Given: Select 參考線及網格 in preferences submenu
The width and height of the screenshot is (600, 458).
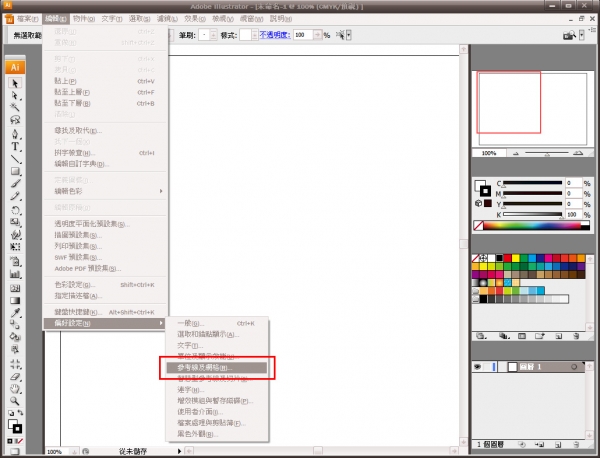Looking at the screenshot, I should (217, 368).
